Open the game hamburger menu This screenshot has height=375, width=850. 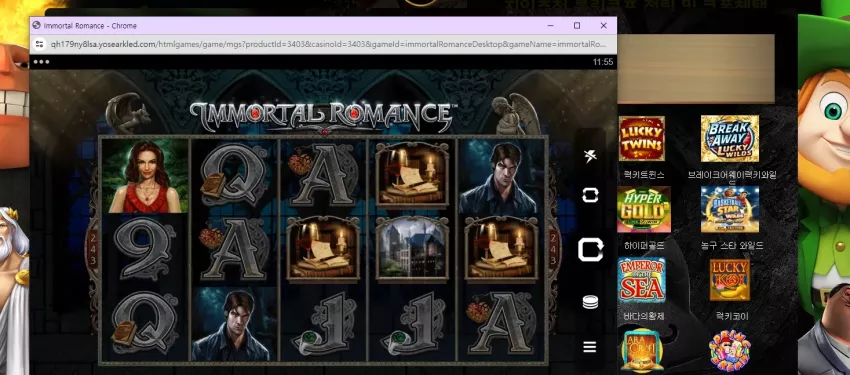[590, 347]
